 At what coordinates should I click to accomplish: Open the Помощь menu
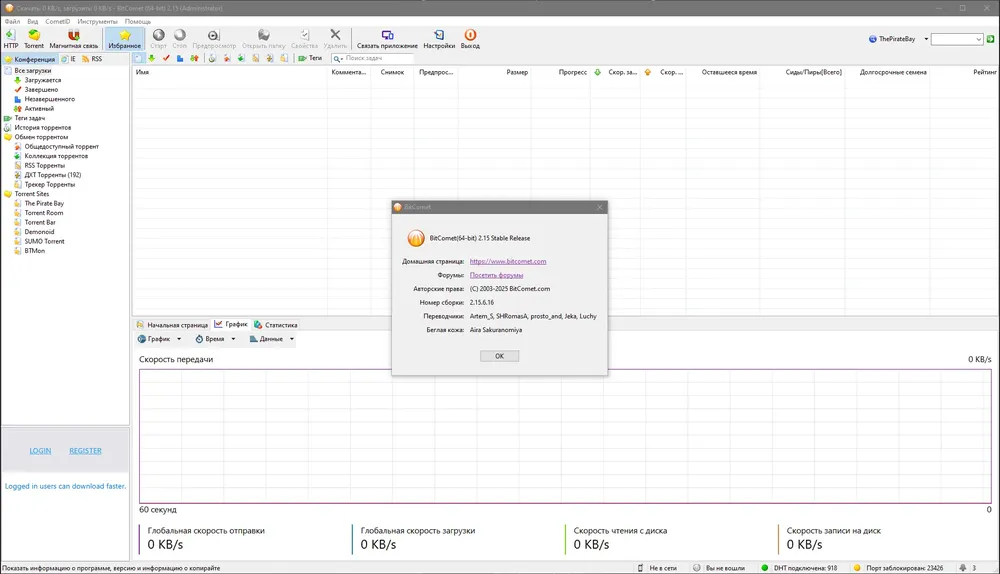click(138, 21)
